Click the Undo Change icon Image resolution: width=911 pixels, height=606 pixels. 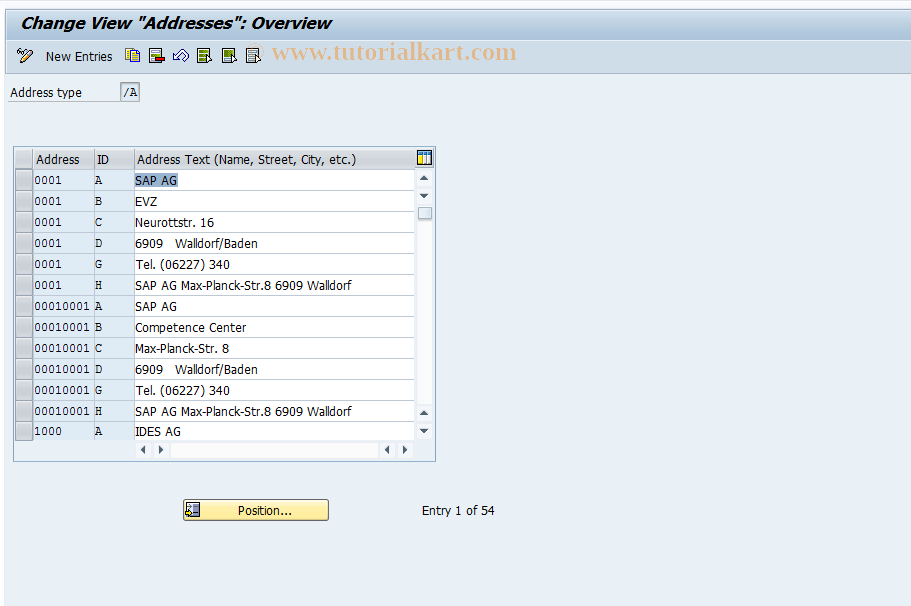(181, 56)
